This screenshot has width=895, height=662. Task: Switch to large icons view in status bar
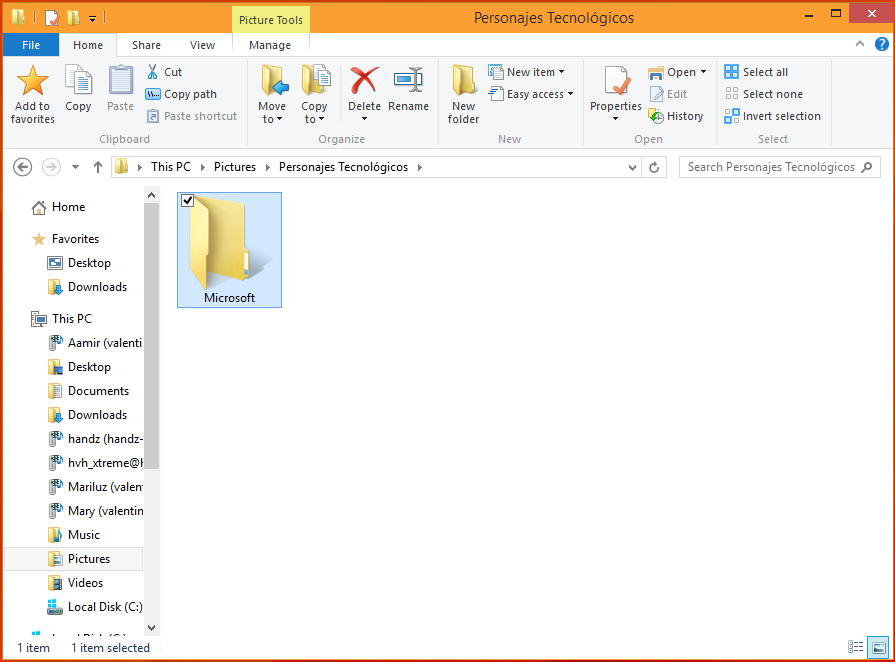pyautogui.click(x=877, y=647)
